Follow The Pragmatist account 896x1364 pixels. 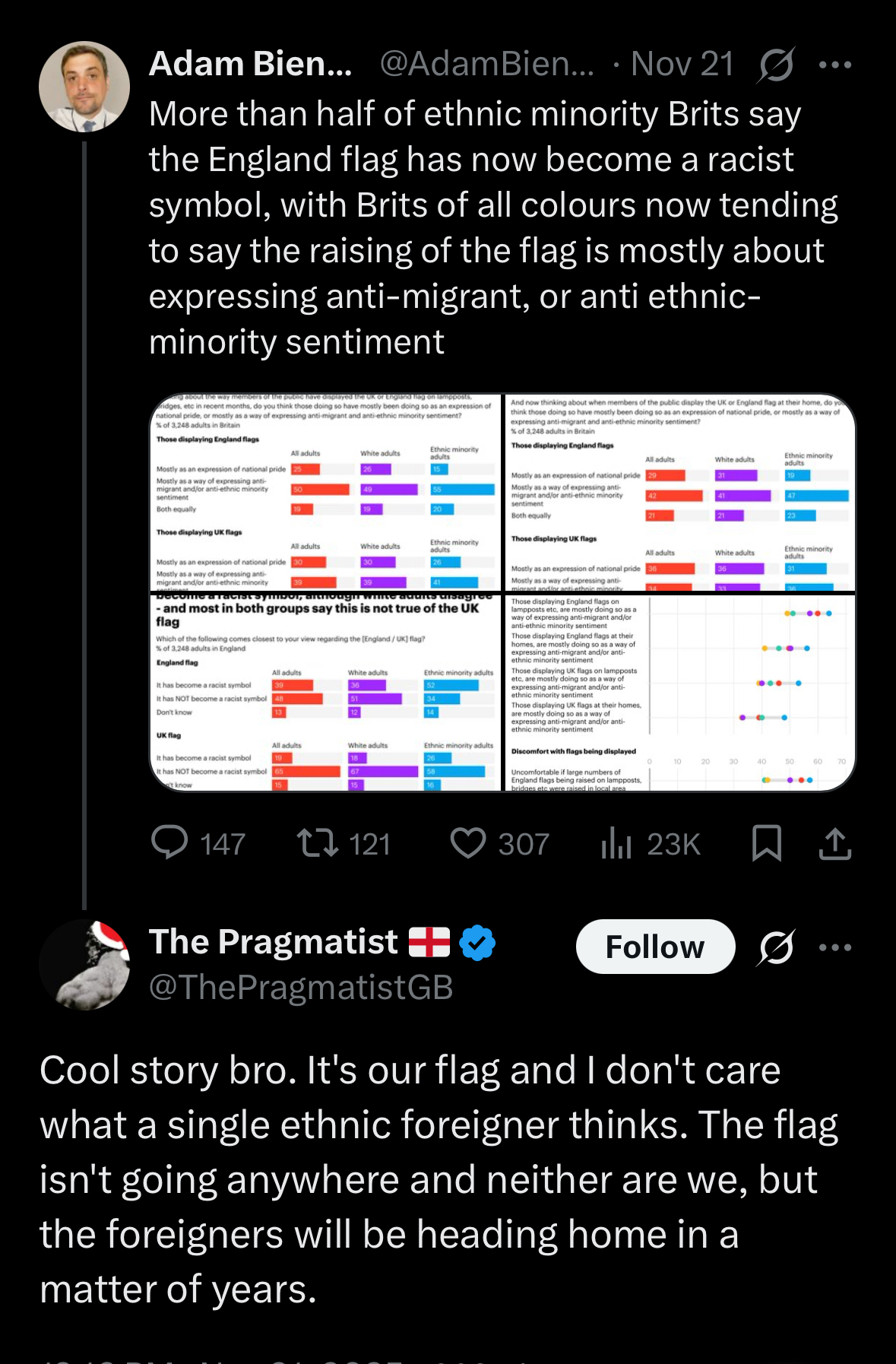tap(655, 947)
